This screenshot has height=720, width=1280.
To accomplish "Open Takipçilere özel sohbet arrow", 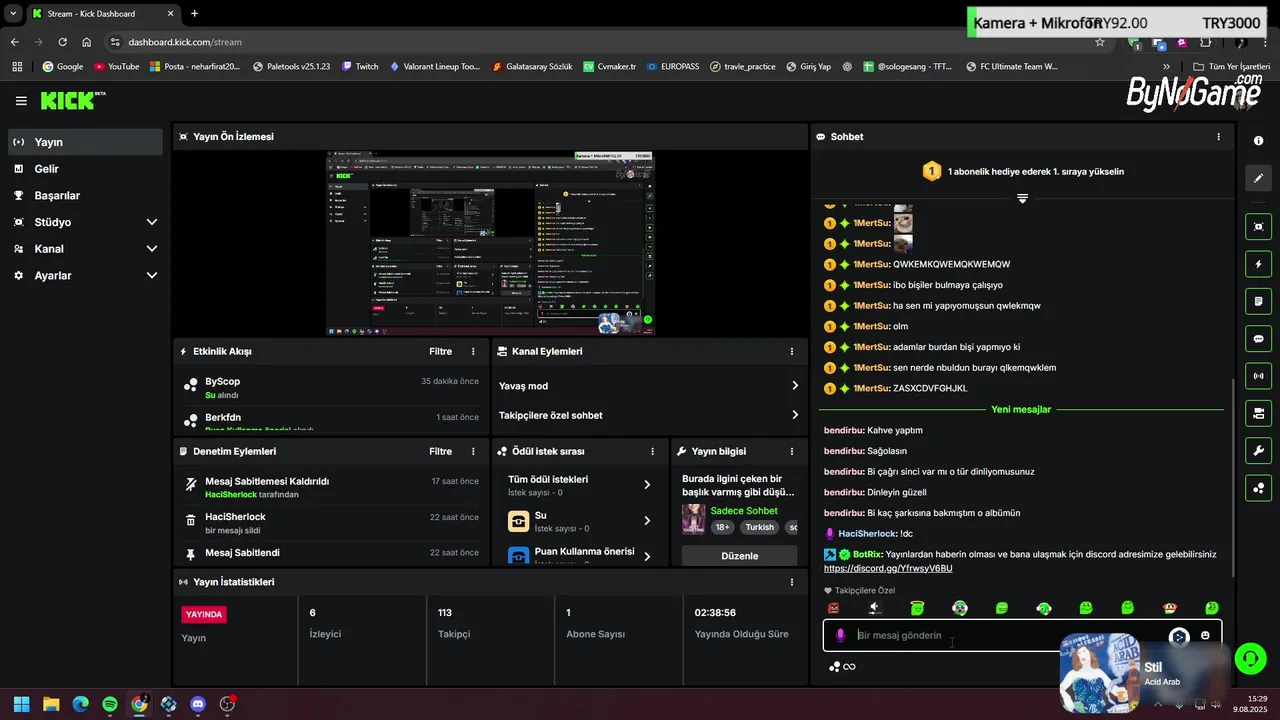I will [x=795, y=415].
